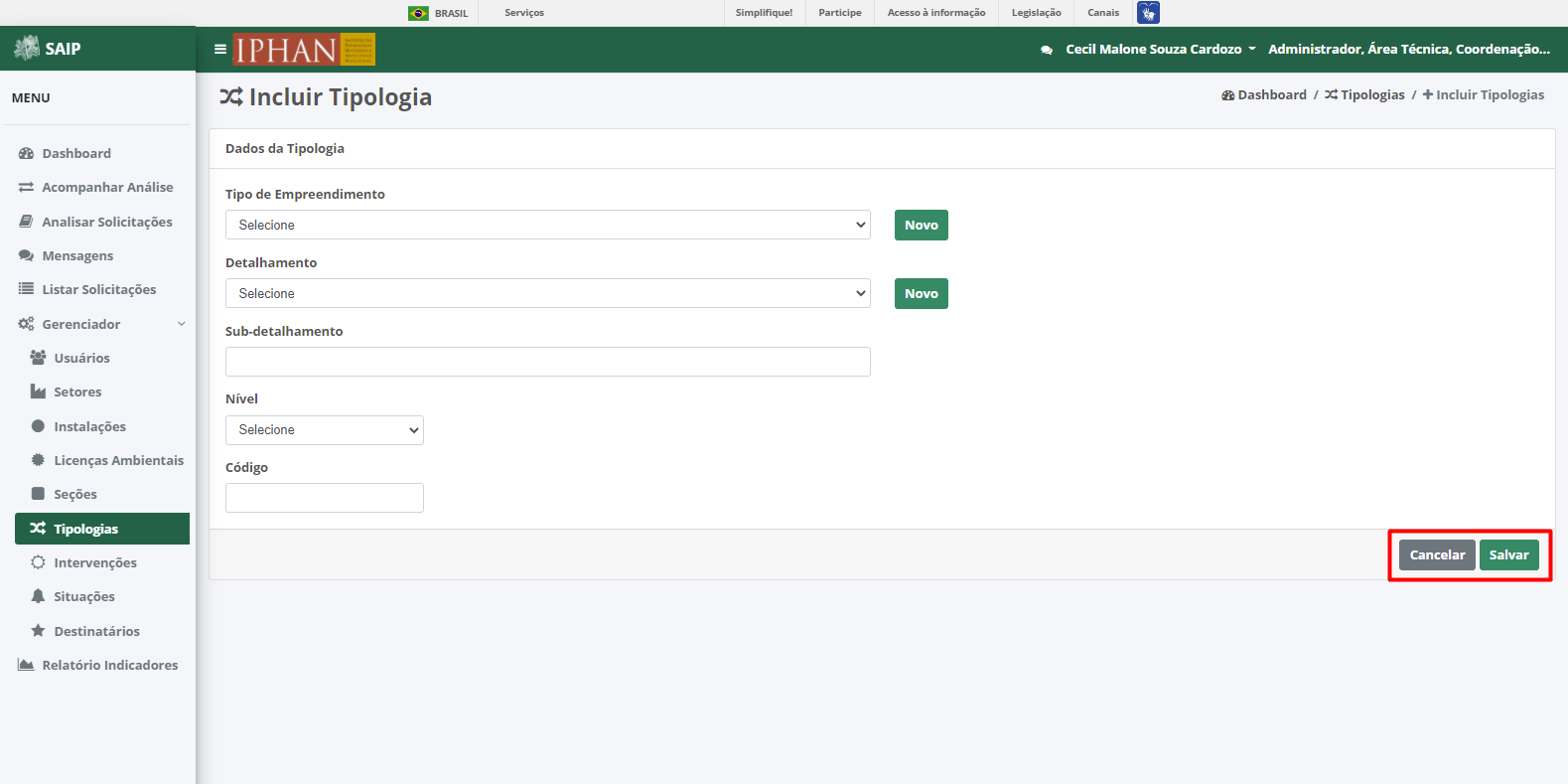This screenshot has width=1568, height=784.
Task: Click the Seções square icon
Action: click(38, 494)
